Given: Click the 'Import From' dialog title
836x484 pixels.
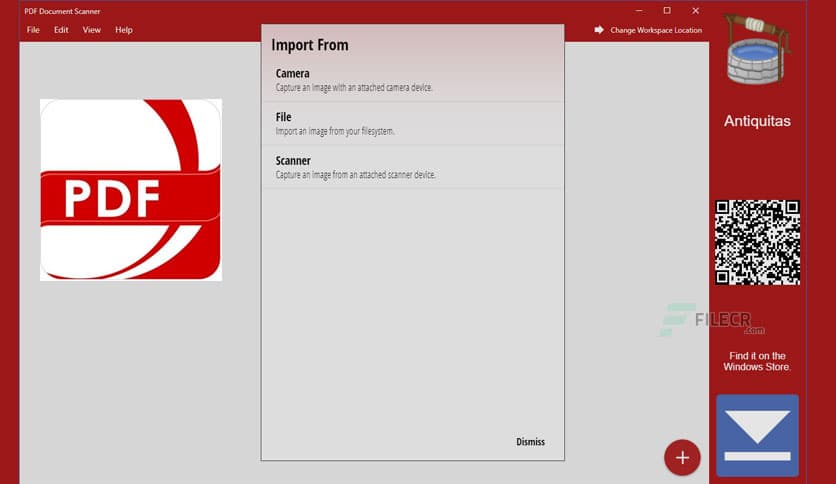Looking at the screenshot, I should coord(310,45).
